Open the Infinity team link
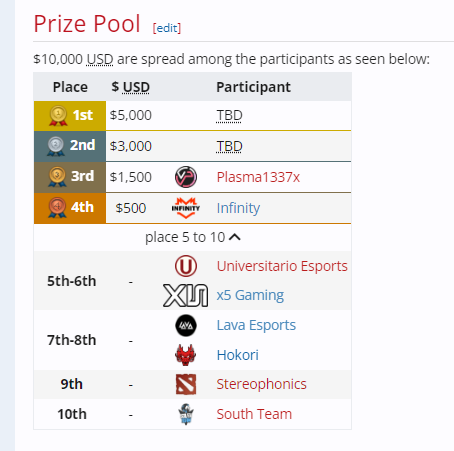The image size is (454, 451). (x=238, y=208)
